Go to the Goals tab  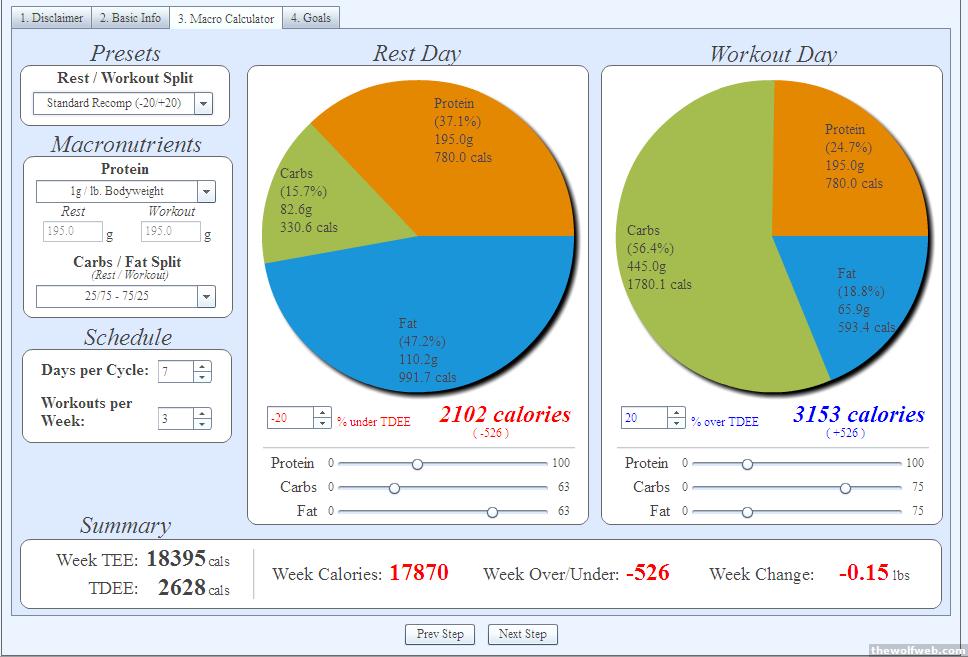[x=312, y=18]
